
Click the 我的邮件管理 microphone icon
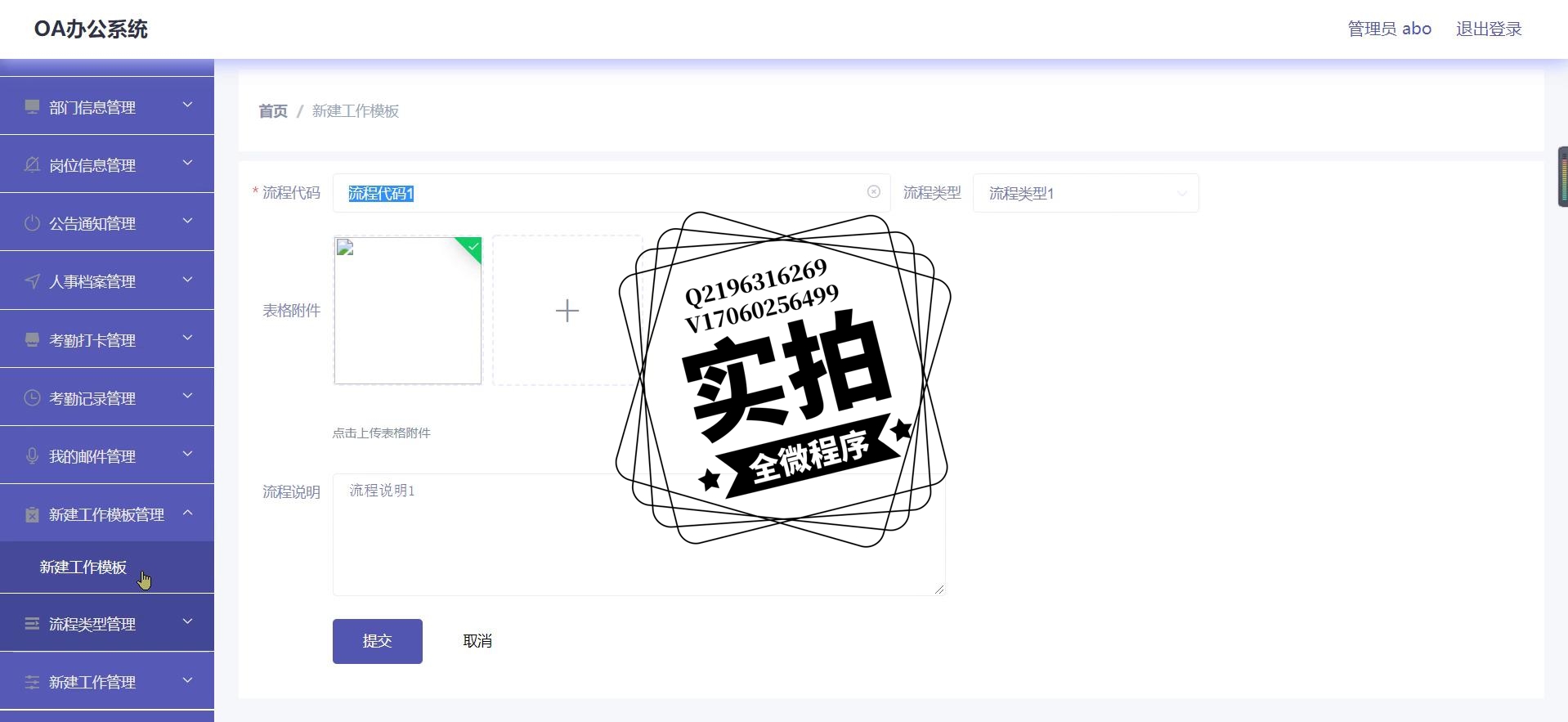pyautogui.click(x=32, y=455)
